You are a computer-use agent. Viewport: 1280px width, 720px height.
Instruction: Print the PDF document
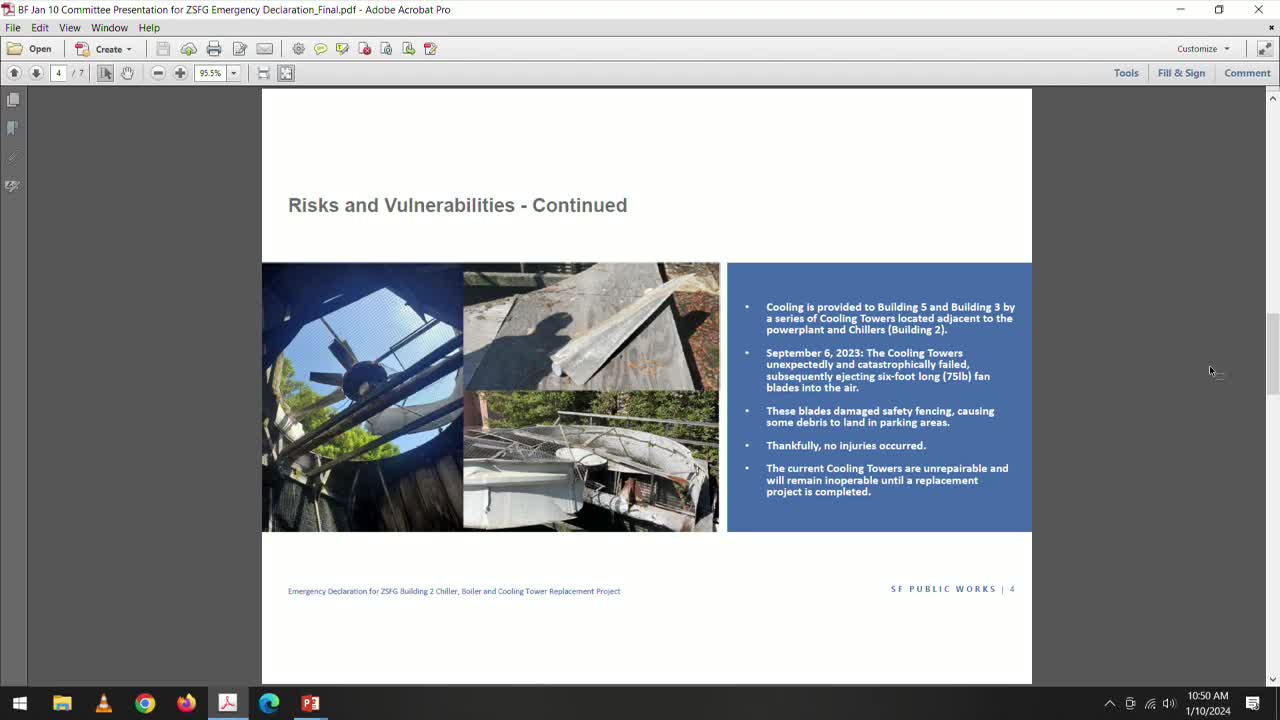[x=214, y=48]
